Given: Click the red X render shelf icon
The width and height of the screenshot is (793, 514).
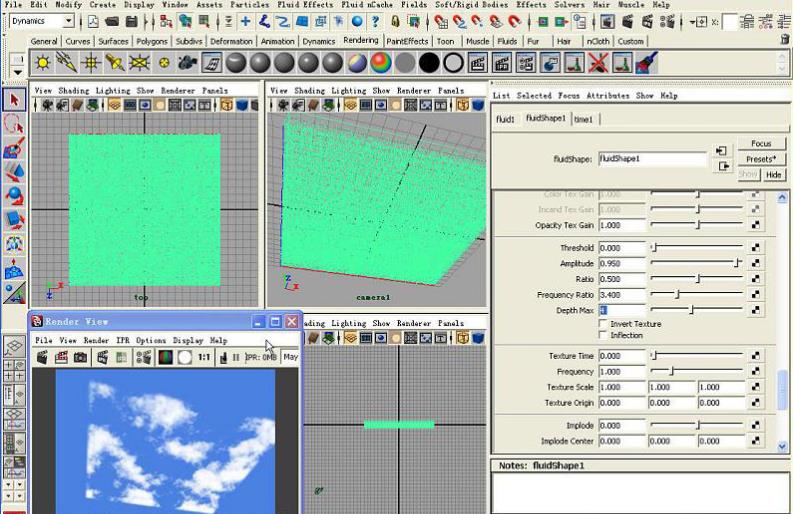Looking at the screenshot, I should [x=598, y=63].
